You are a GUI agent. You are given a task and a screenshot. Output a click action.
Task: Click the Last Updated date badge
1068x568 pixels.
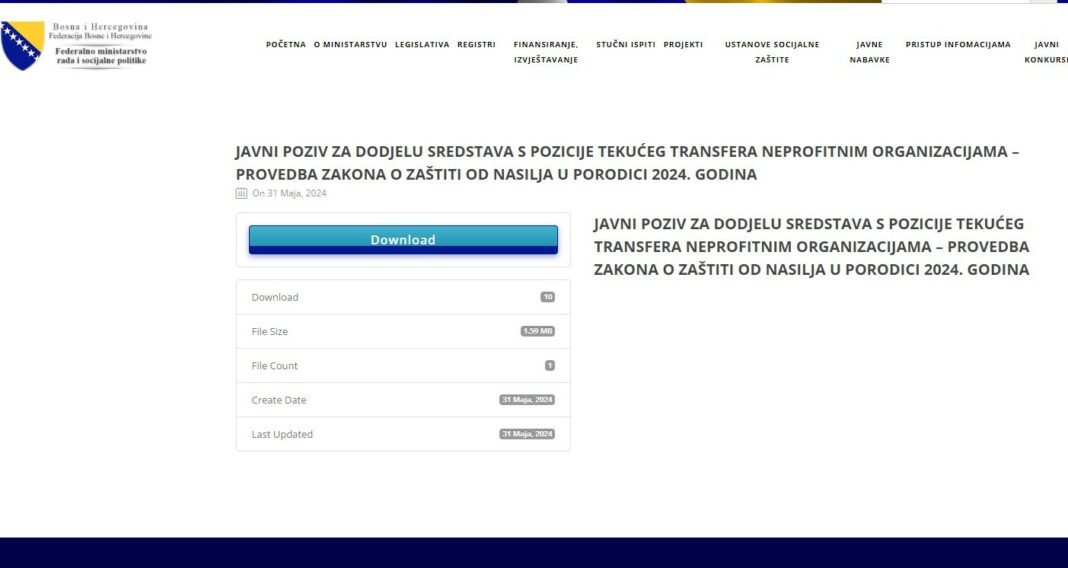[x=527, y=434]
